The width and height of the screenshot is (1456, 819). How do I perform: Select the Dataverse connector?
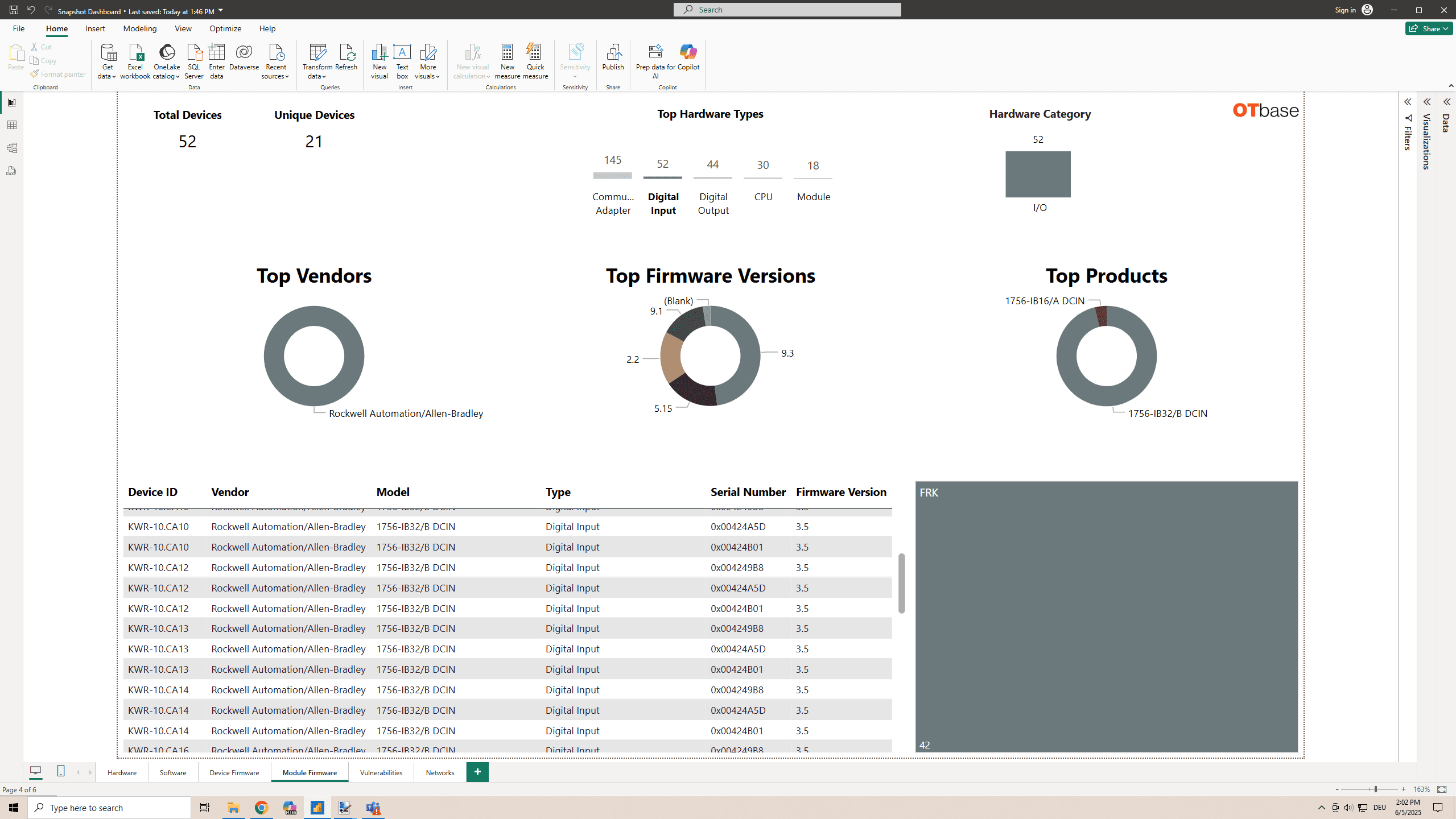click(244, 57)
